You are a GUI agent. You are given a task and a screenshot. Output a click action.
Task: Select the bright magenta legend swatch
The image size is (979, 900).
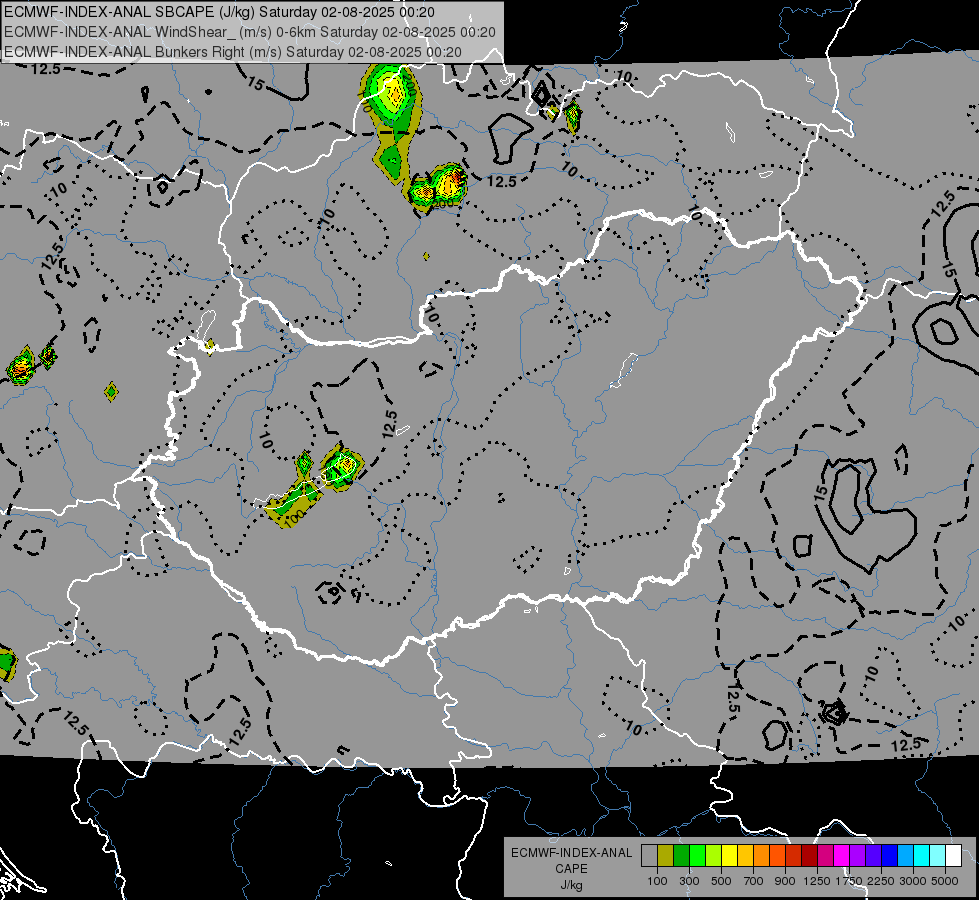(842, 855)
